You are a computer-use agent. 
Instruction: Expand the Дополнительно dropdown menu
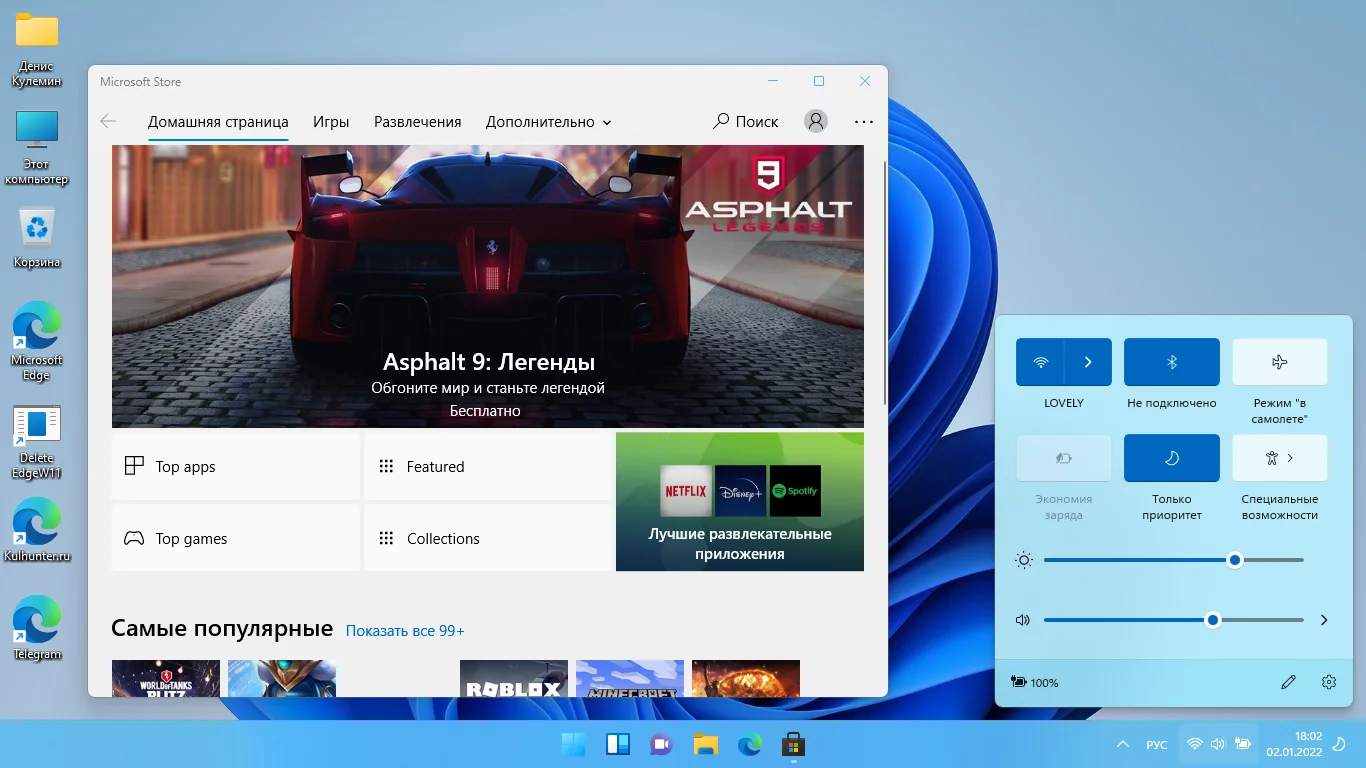(x=548, y=122)
